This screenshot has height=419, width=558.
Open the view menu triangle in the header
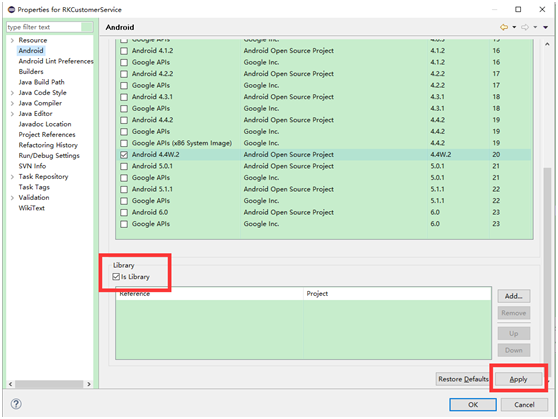(545, 27)
